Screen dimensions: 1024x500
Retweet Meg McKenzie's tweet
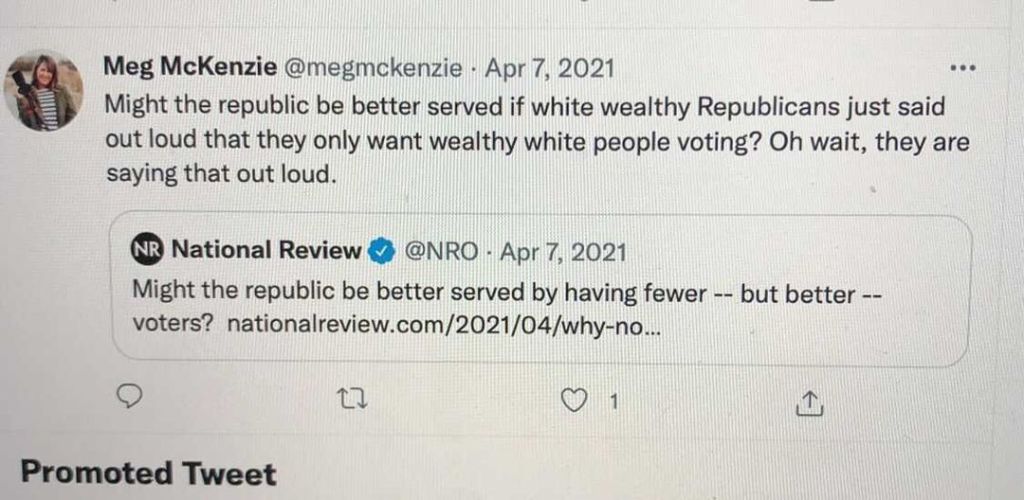point(353,401)
